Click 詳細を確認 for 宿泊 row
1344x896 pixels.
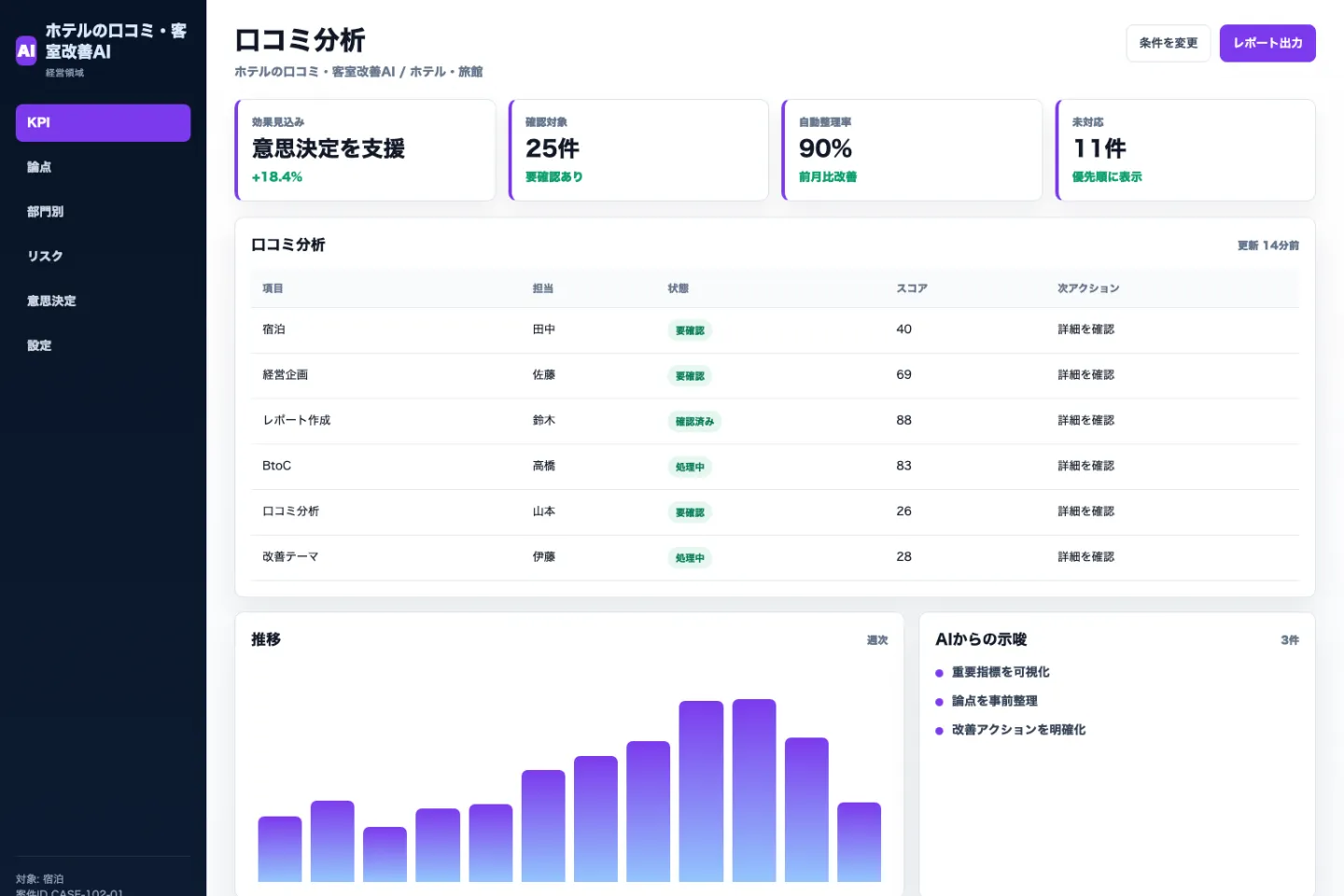(x=1085, y=329)
